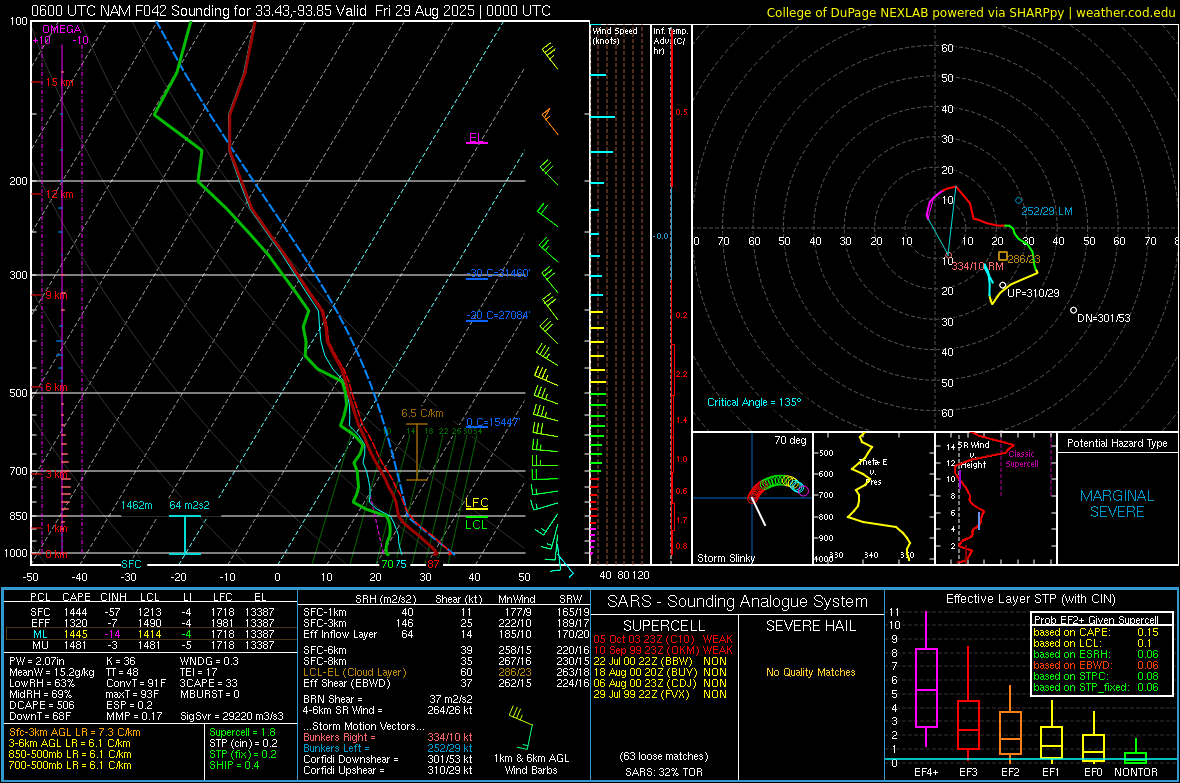
Task: Select the MU parcel row
Action: [151, 645]
